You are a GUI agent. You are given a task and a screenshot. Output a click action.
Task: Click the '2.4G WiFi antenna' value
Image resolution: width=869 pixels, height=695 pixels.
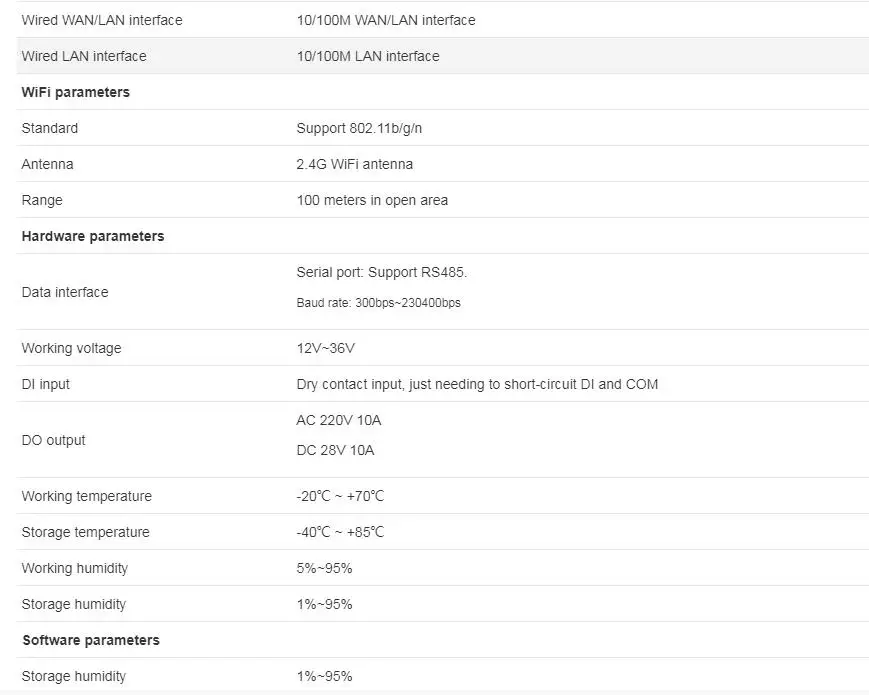[355, 164]
